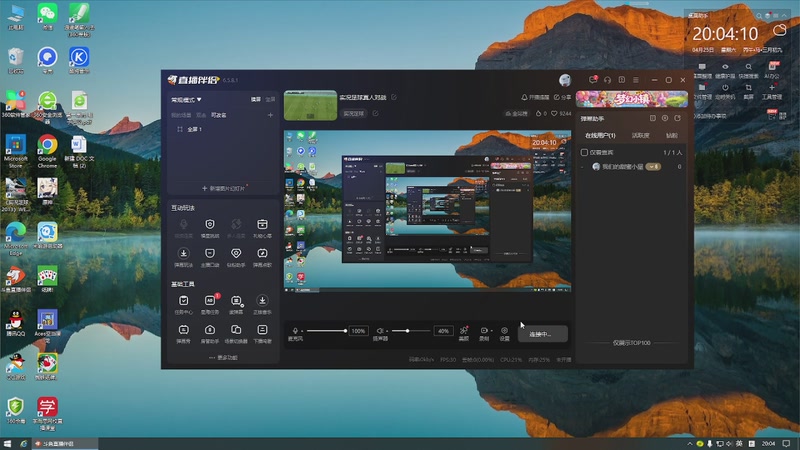Select the middle tab in 弹幕助手 panel
800x450 pixels.
tap(640, 136)
